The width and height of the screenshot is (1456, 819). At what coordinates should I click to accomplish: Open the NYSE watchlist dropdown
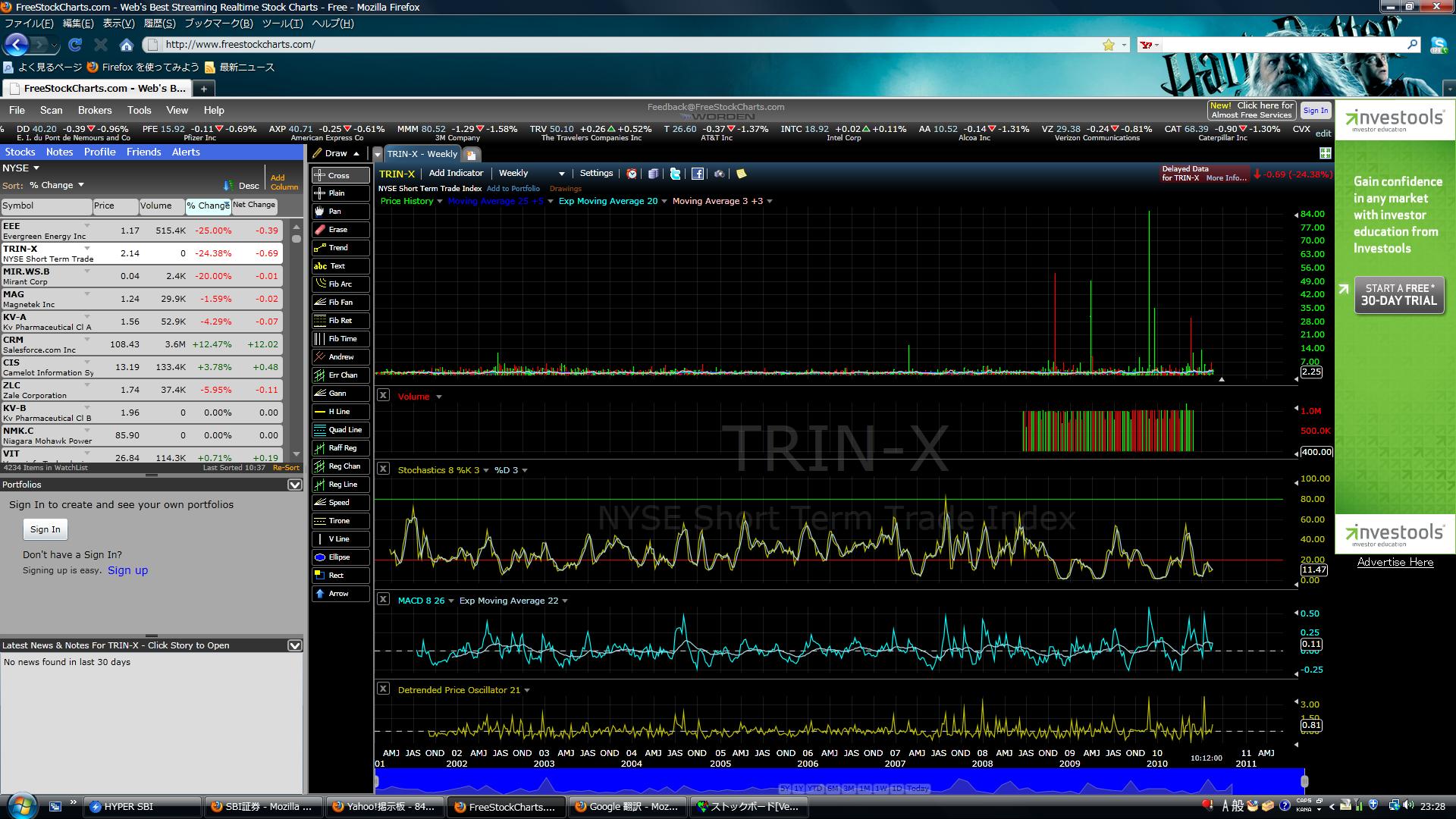click(36, 168)
